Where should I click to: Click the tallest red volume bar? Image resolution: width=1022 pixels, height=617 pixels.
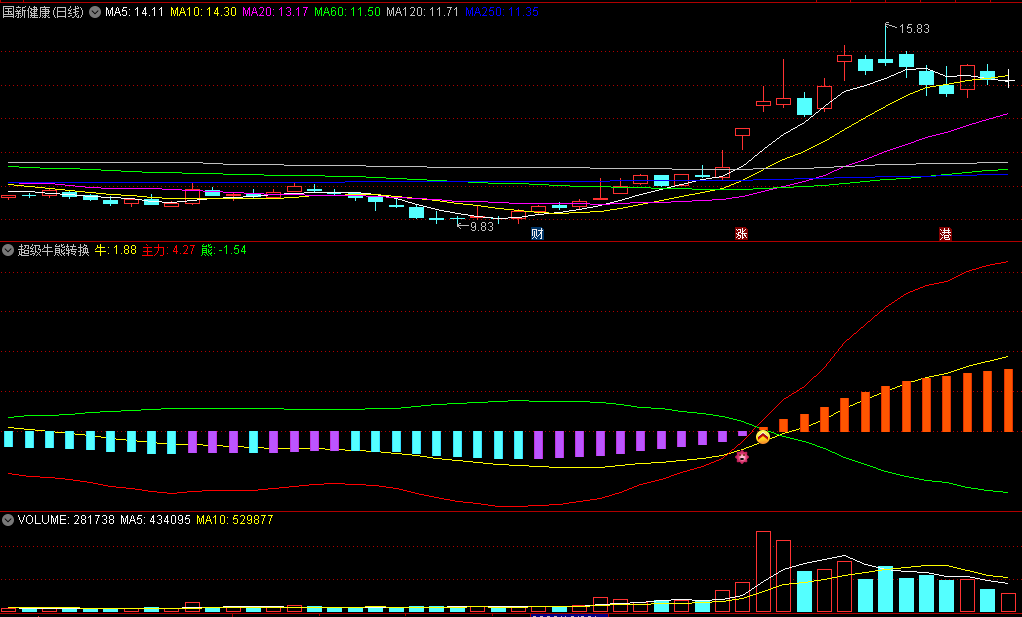tap(763, 571)
